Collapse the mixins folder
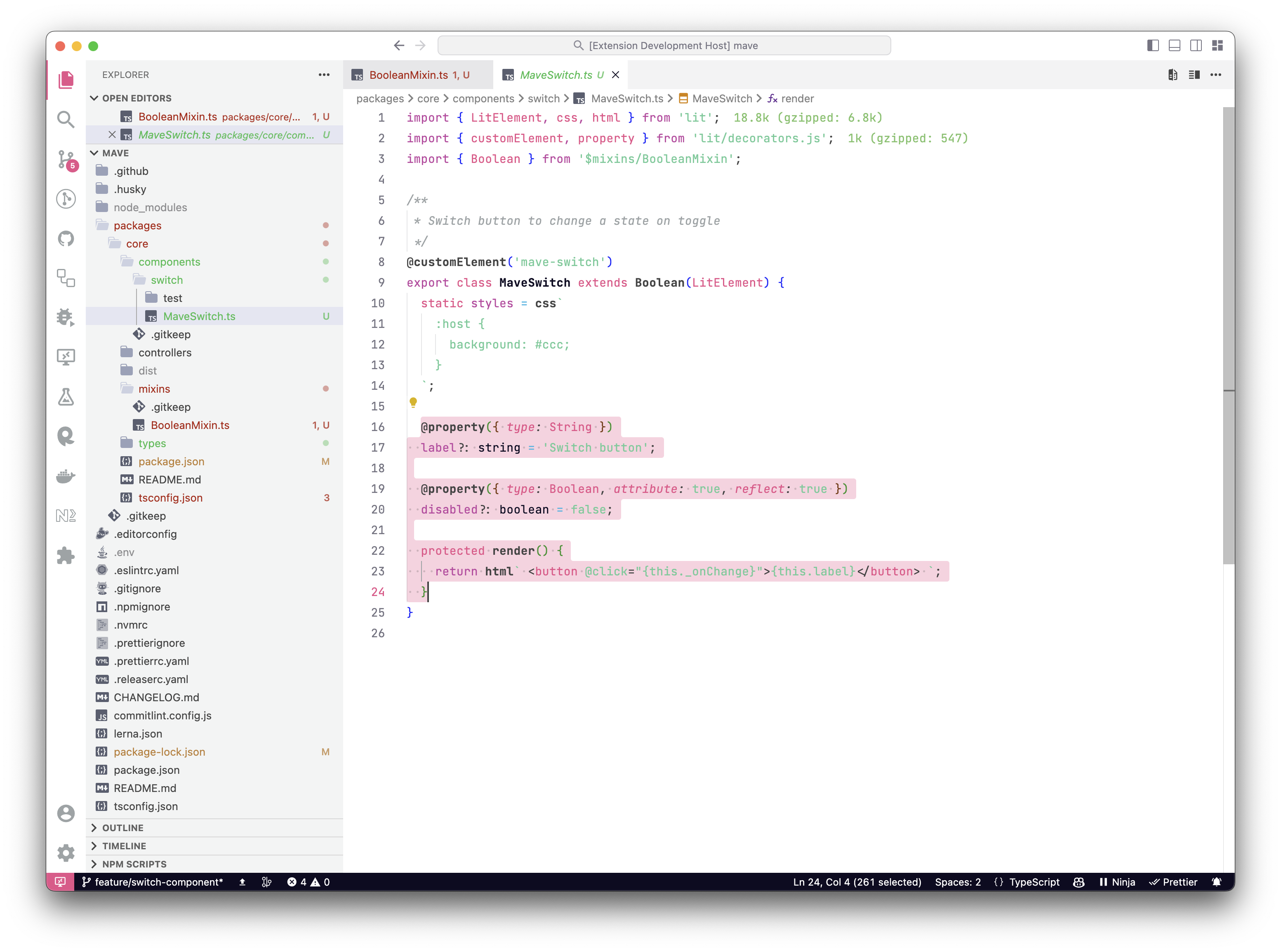1281x952 pixels. (214, 389)
